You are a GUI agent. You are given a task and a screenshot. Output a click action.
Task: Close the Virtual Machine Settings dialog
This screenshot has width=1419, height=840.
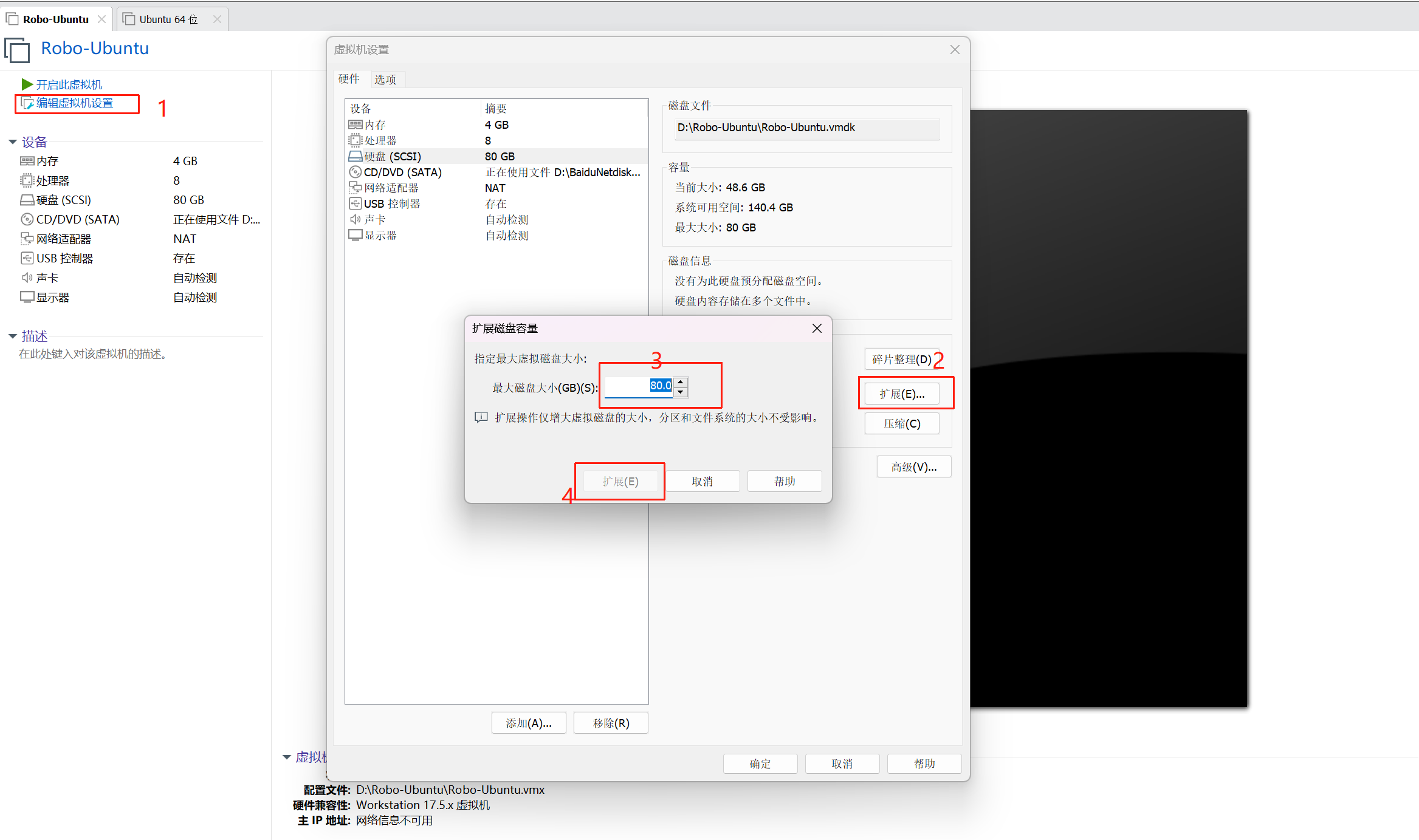[955, 50]
